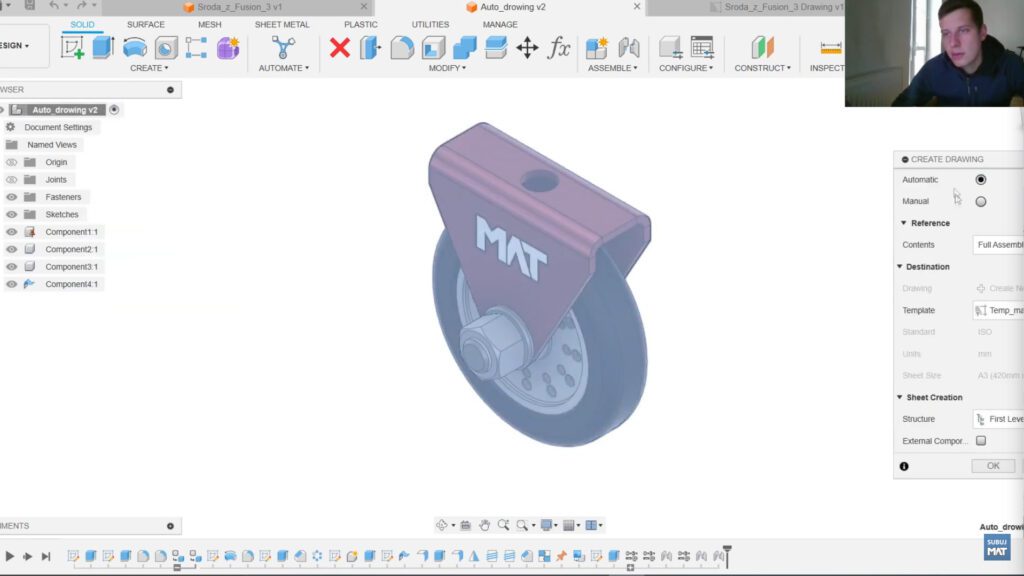Activate the Pan tool in navigation bar
This screenshot has height=576, width=1024.
(485, 524)
